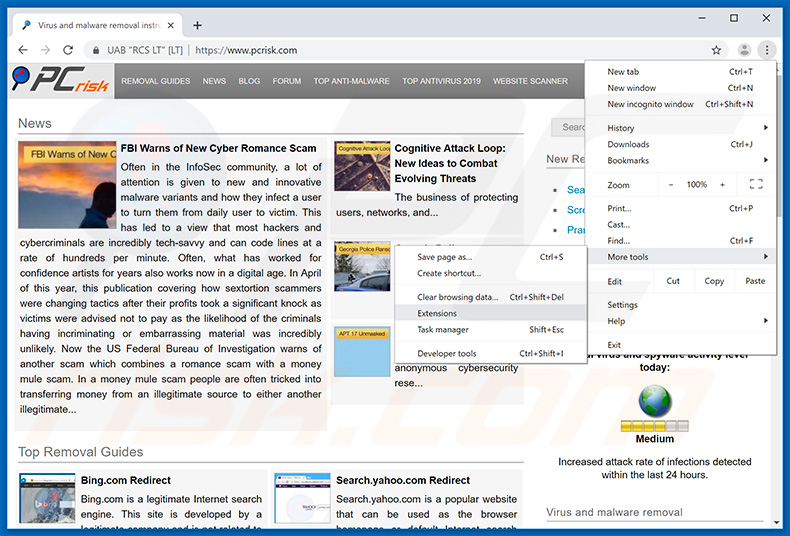
Task: Select New tab from the Chrome menu
Action: [680, 72]
